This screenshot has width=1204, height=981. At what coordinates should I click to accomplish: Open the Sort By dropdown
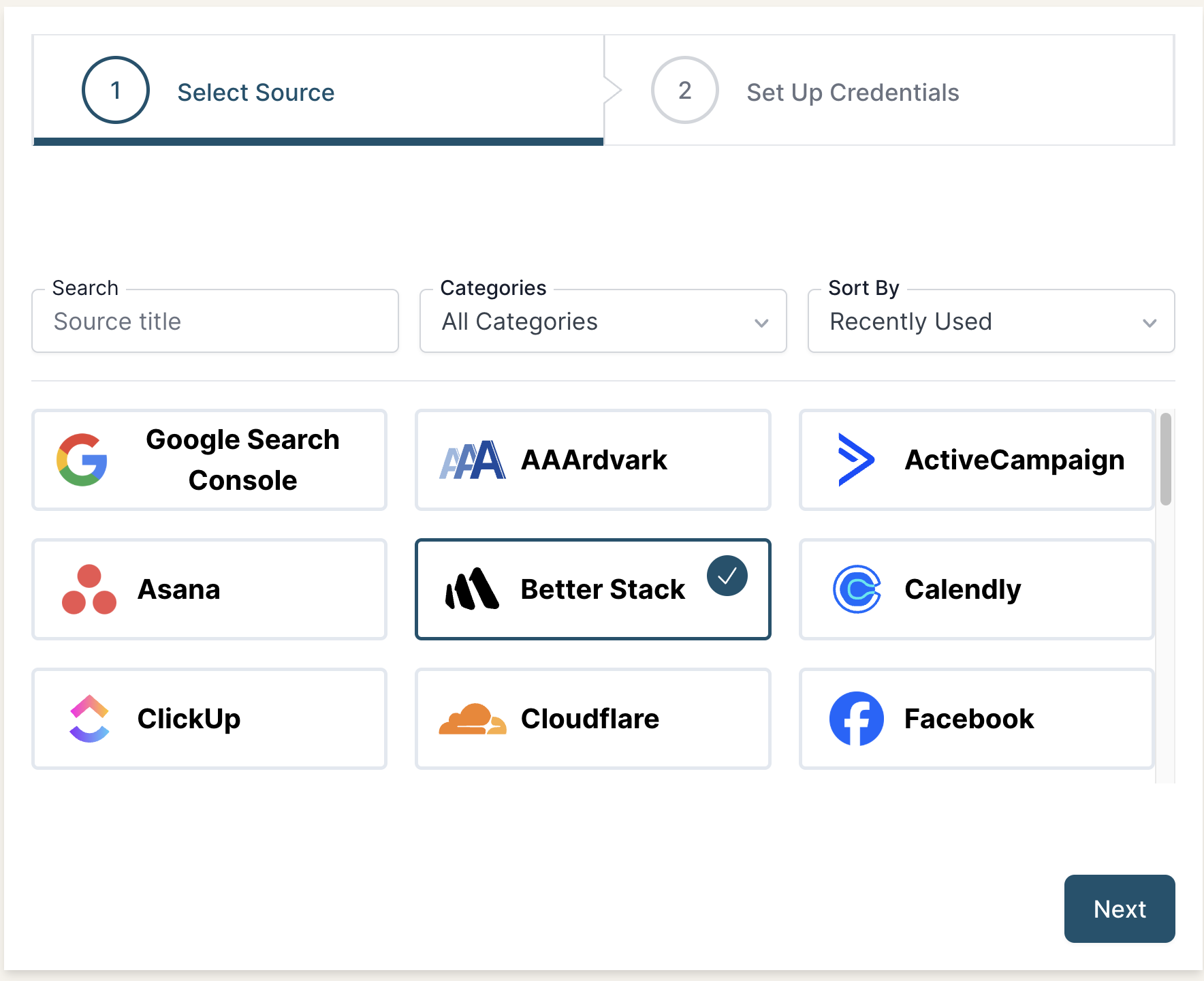pos(990,321)
